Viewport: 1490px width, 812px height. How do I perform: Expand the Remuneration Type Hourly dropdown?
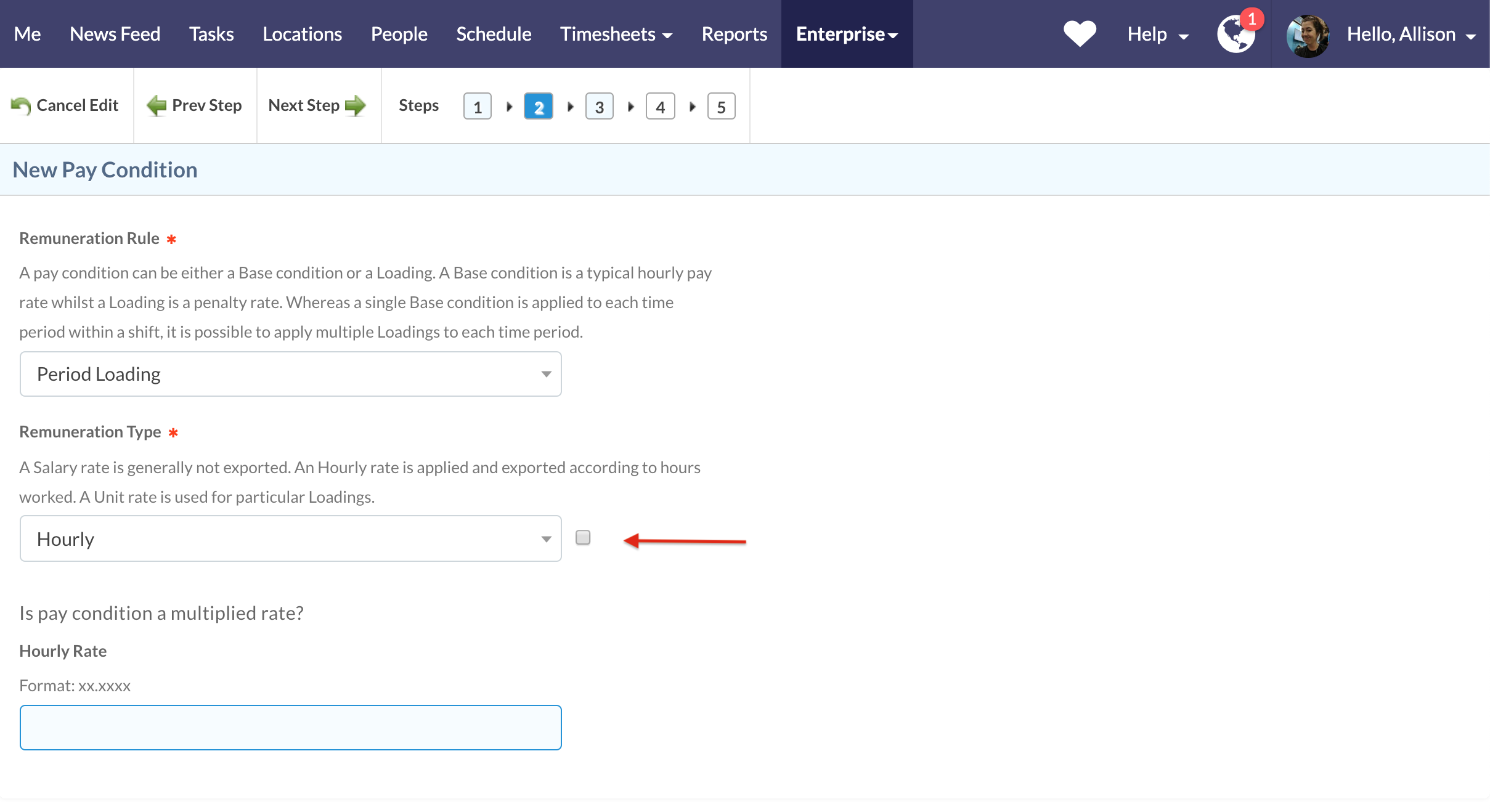tap(290, 539)
